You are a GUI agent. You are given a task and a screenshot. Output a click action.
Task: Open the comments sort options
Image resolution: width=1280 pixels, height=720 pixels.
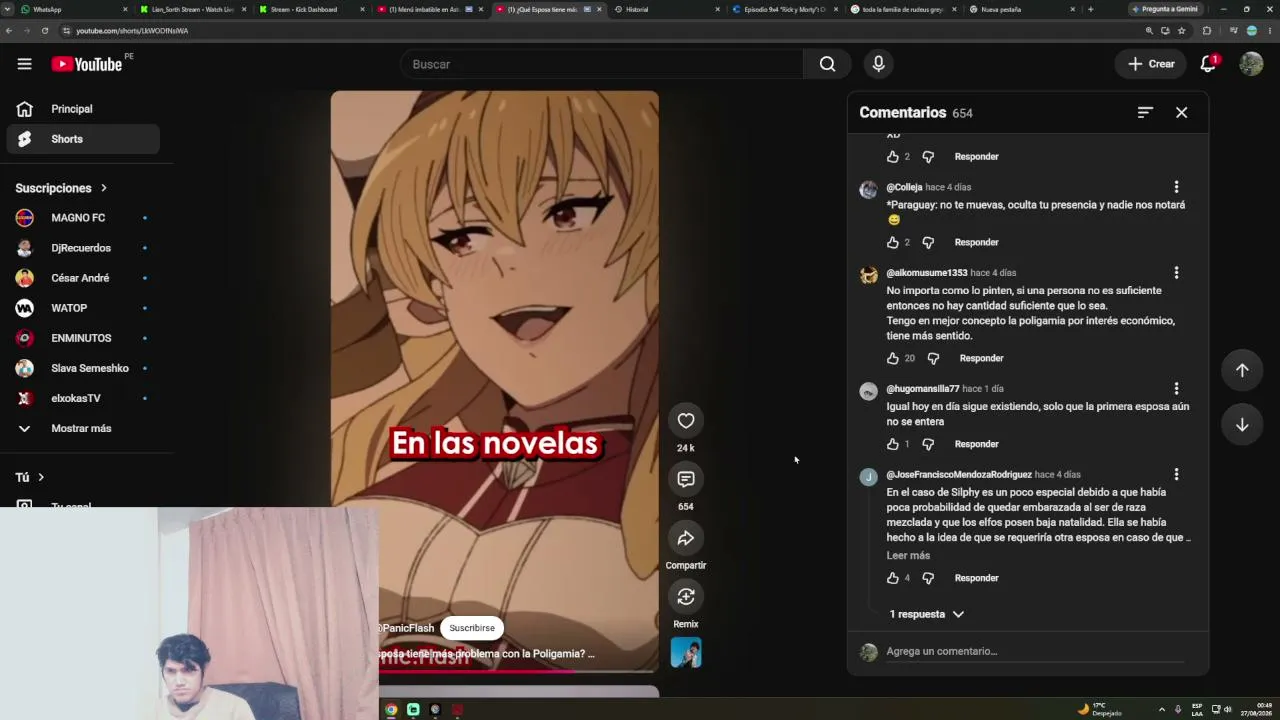[x=1145, y=112]
